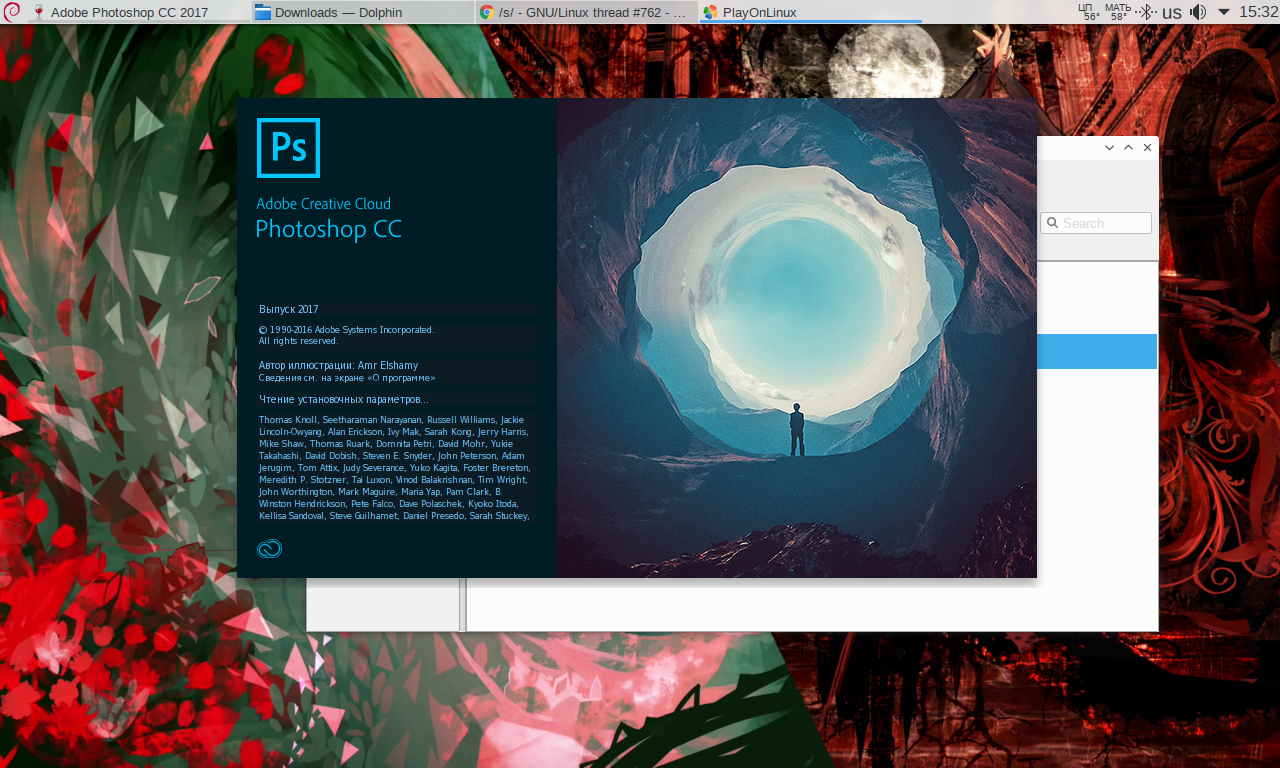Switch to Adobe Photoshop CC 2017 taskbar entry

138,12
